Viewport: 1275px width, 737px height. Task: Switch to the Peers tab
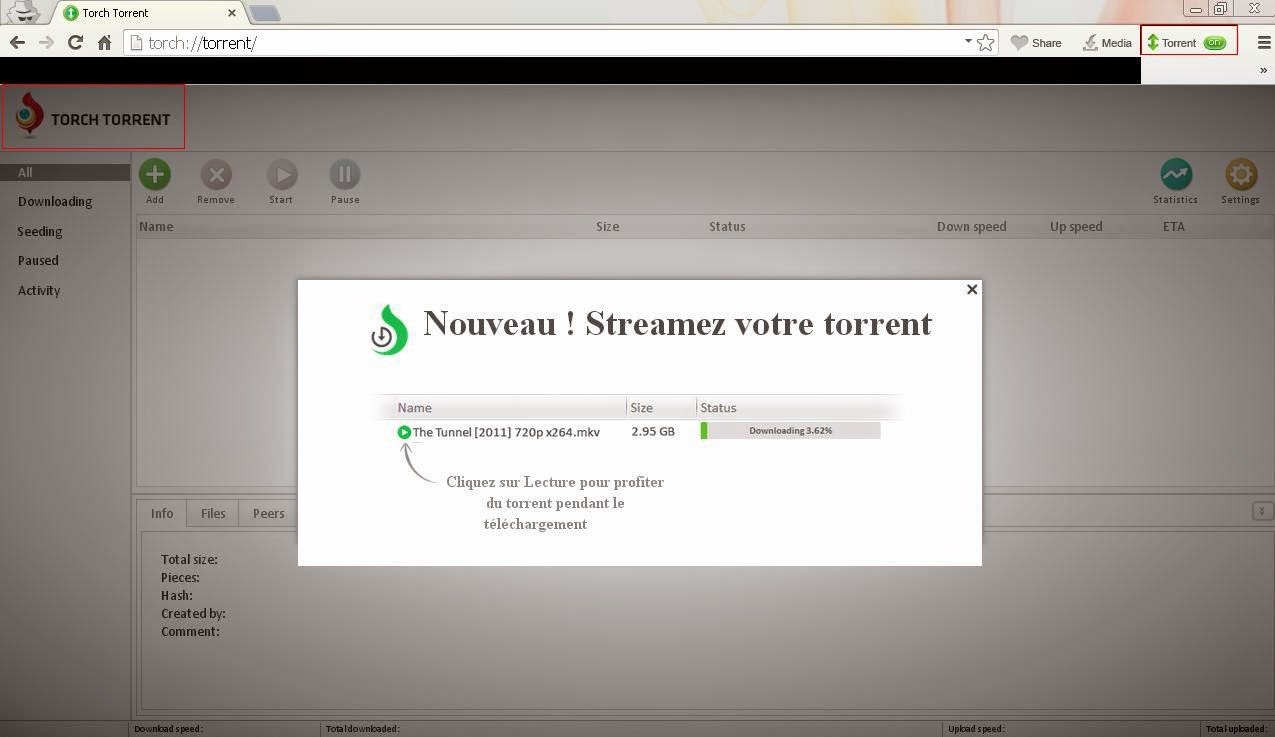tap(268, 513)
